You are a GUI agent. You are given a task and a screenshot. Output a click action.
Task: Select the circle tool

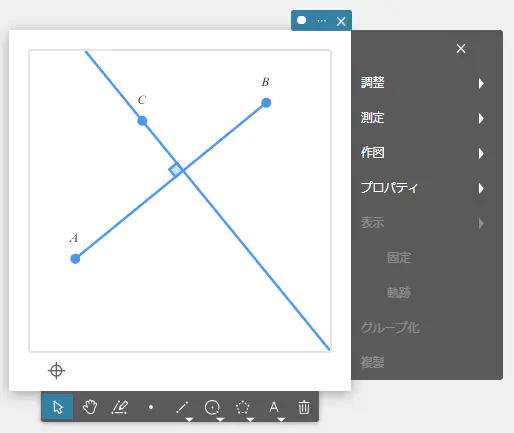pyautogui.click(x=212, y=407)
